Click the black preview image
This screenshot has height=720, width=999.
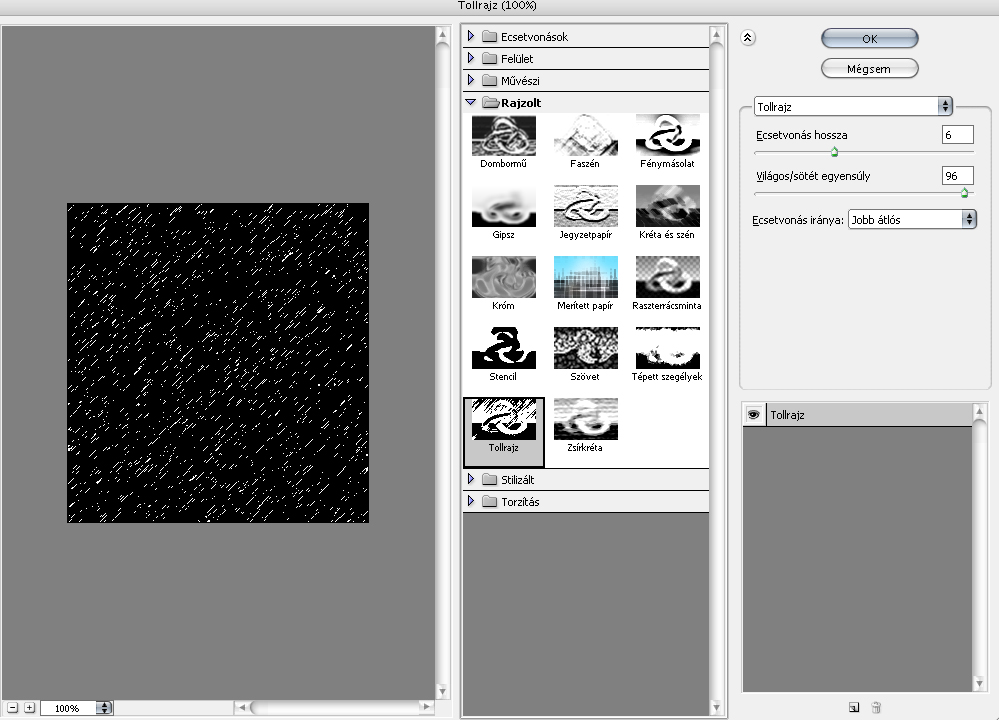[x=218, y=363]
